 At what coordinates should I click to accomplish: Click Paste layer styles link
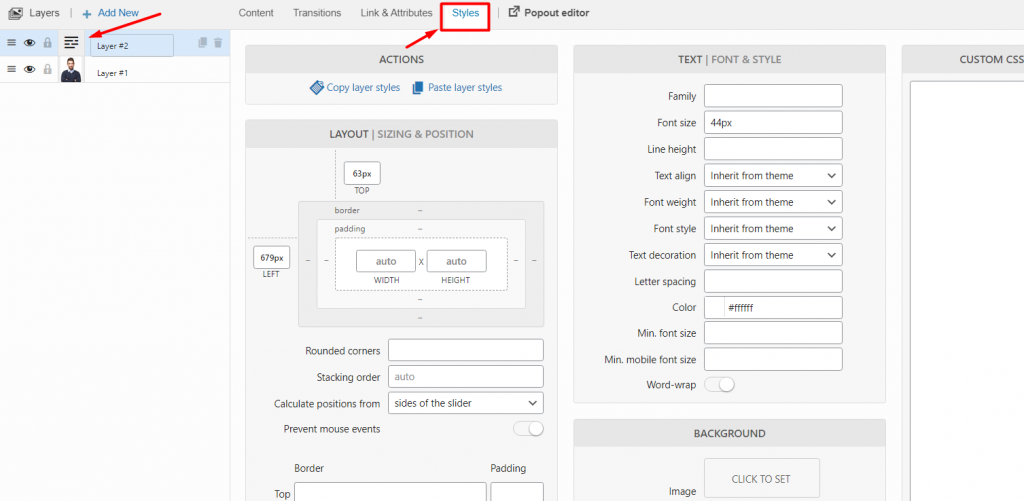[x=465, y=88]
